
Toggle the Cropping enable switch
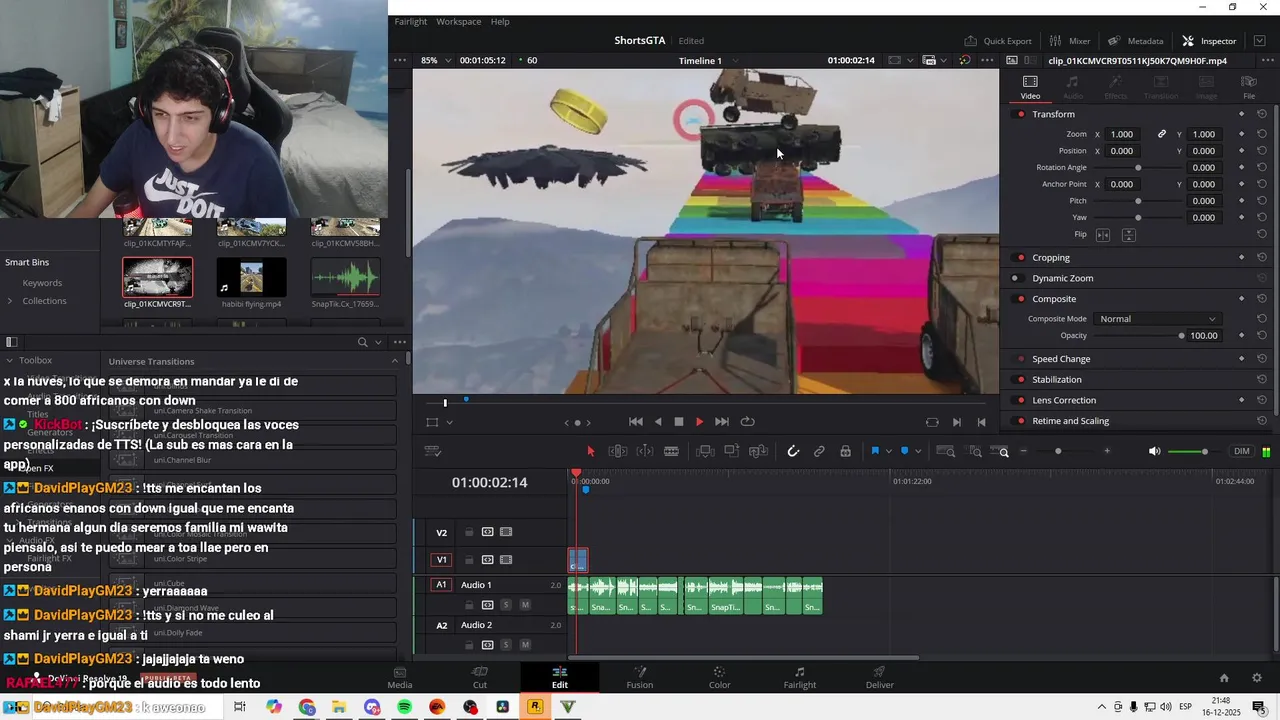pos(1020,258)
